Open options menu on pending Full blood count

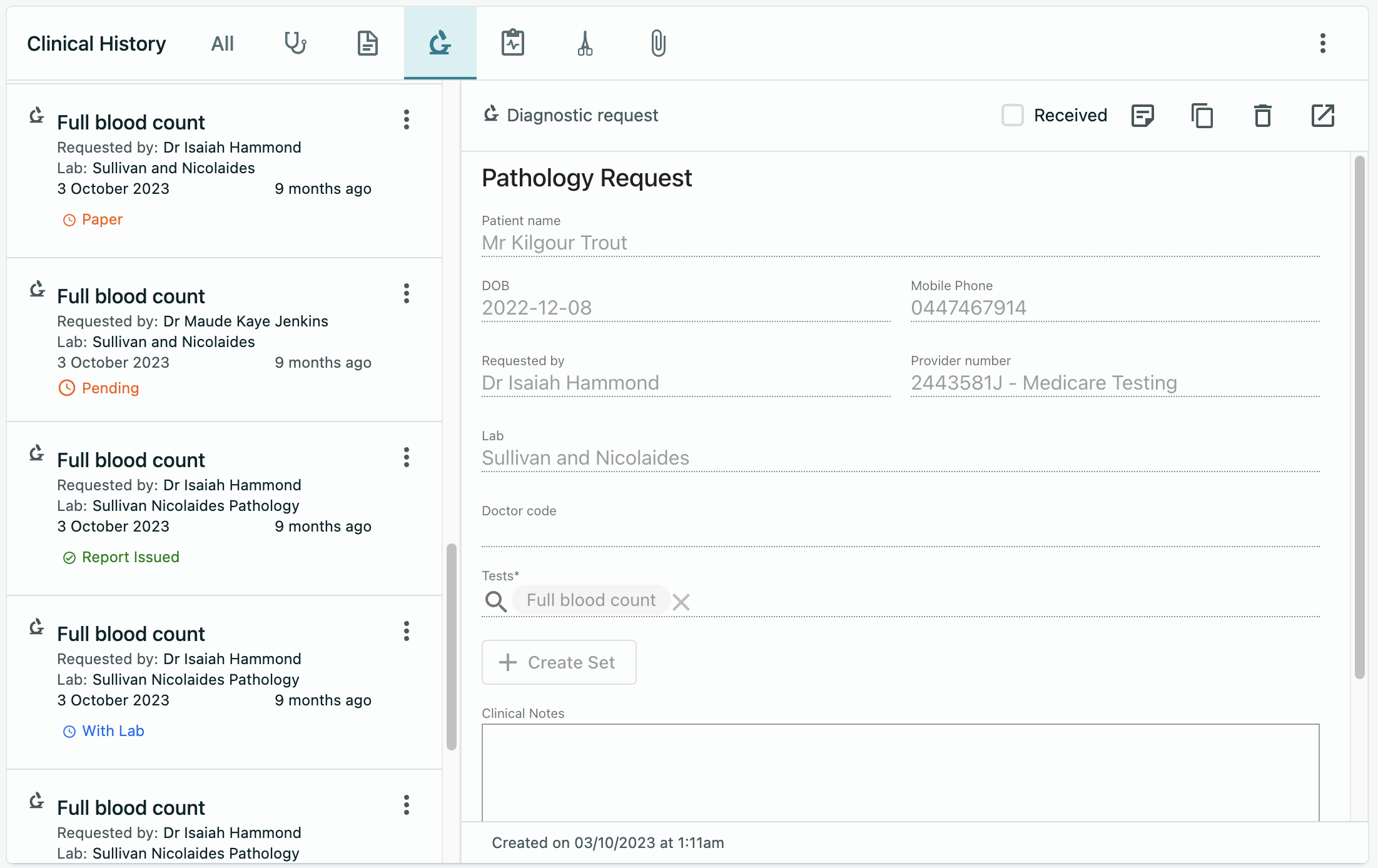click(407, 293)
